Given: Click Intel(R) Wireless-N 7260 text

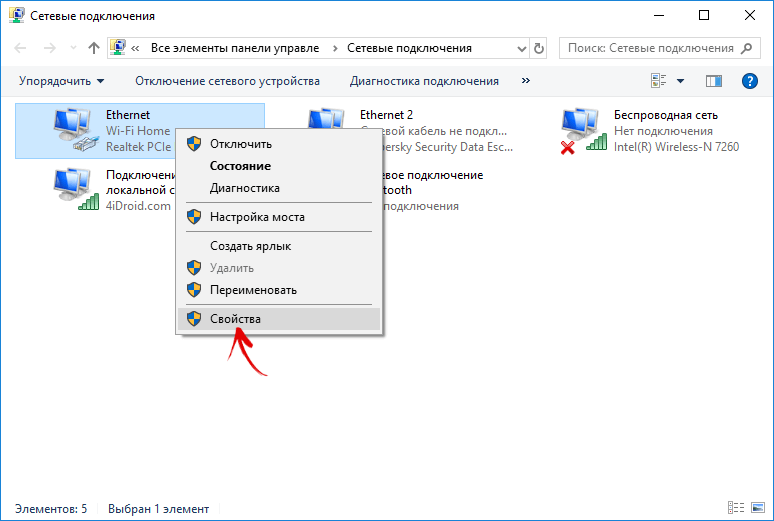Looking at the screenshot, I should [676, 147].
